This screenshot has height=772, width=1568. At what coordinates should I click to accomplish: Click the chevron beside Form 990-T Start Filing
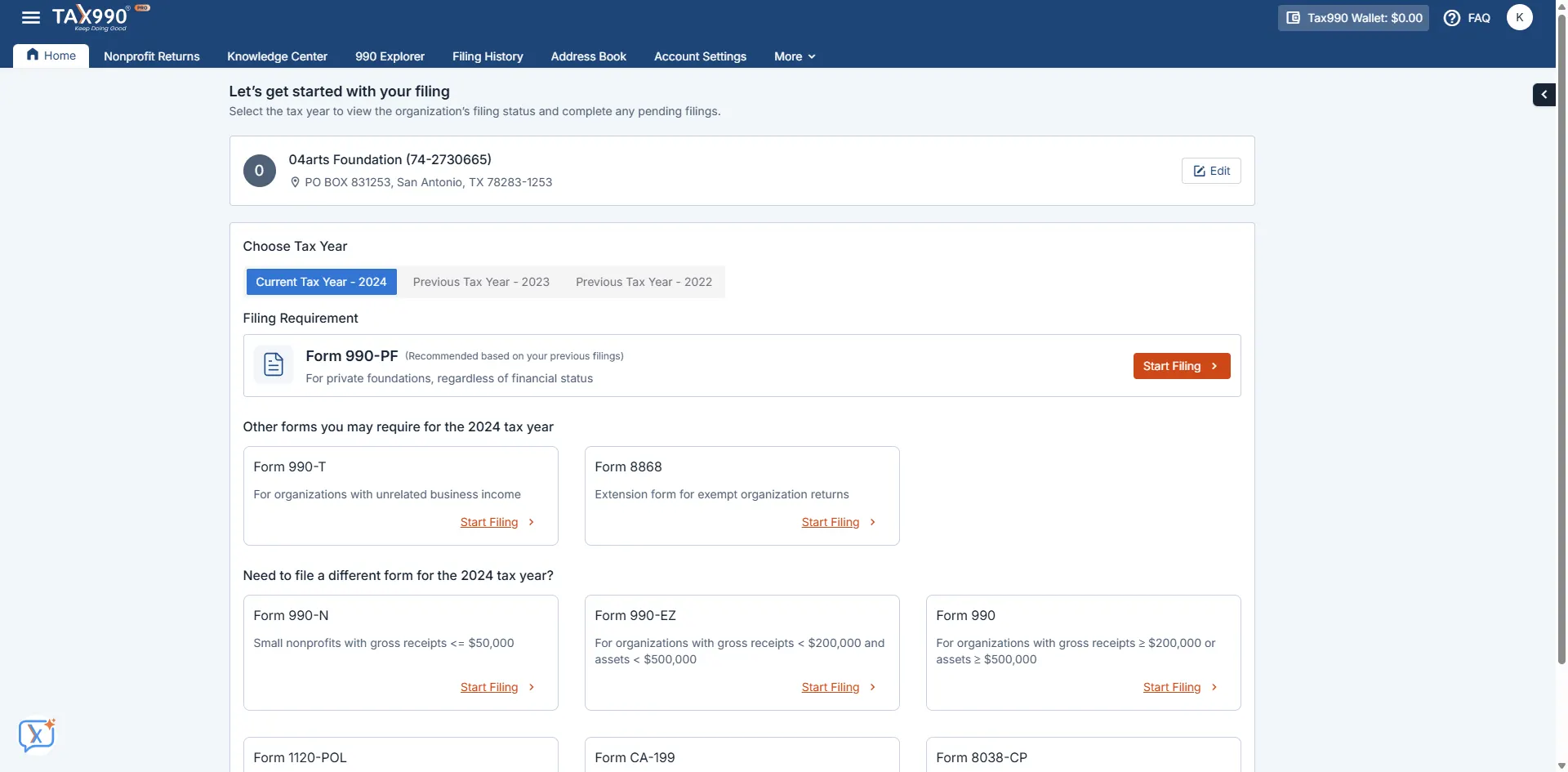coord(532,522)
